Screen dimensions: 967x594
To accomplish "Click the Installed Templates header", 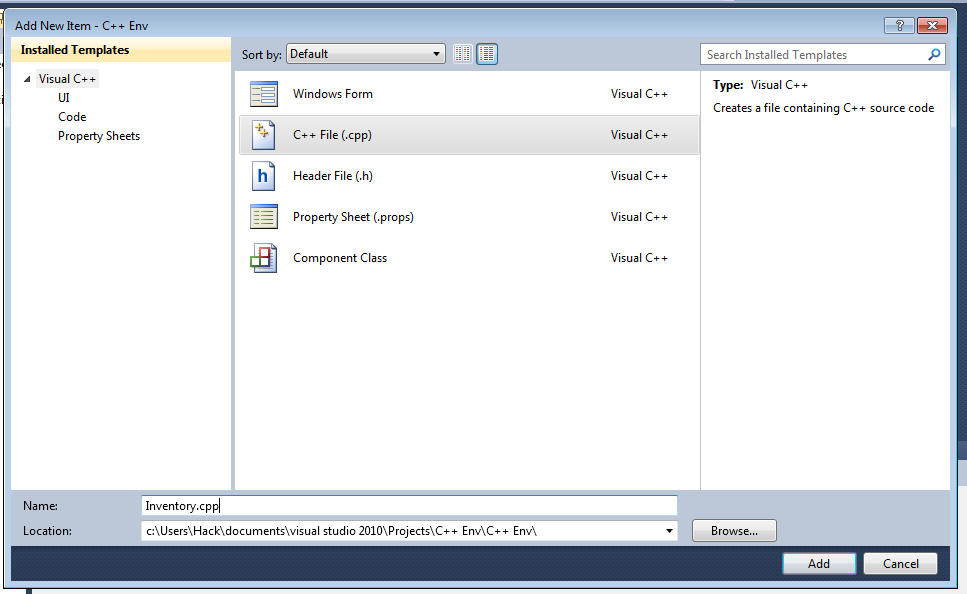I will pyautogui.click(x=121, y=50).
